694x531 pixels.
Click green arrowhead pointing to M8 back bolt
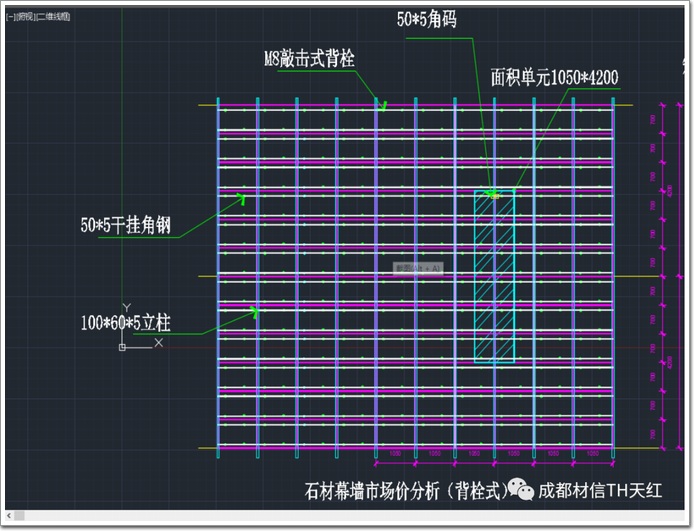381,102
